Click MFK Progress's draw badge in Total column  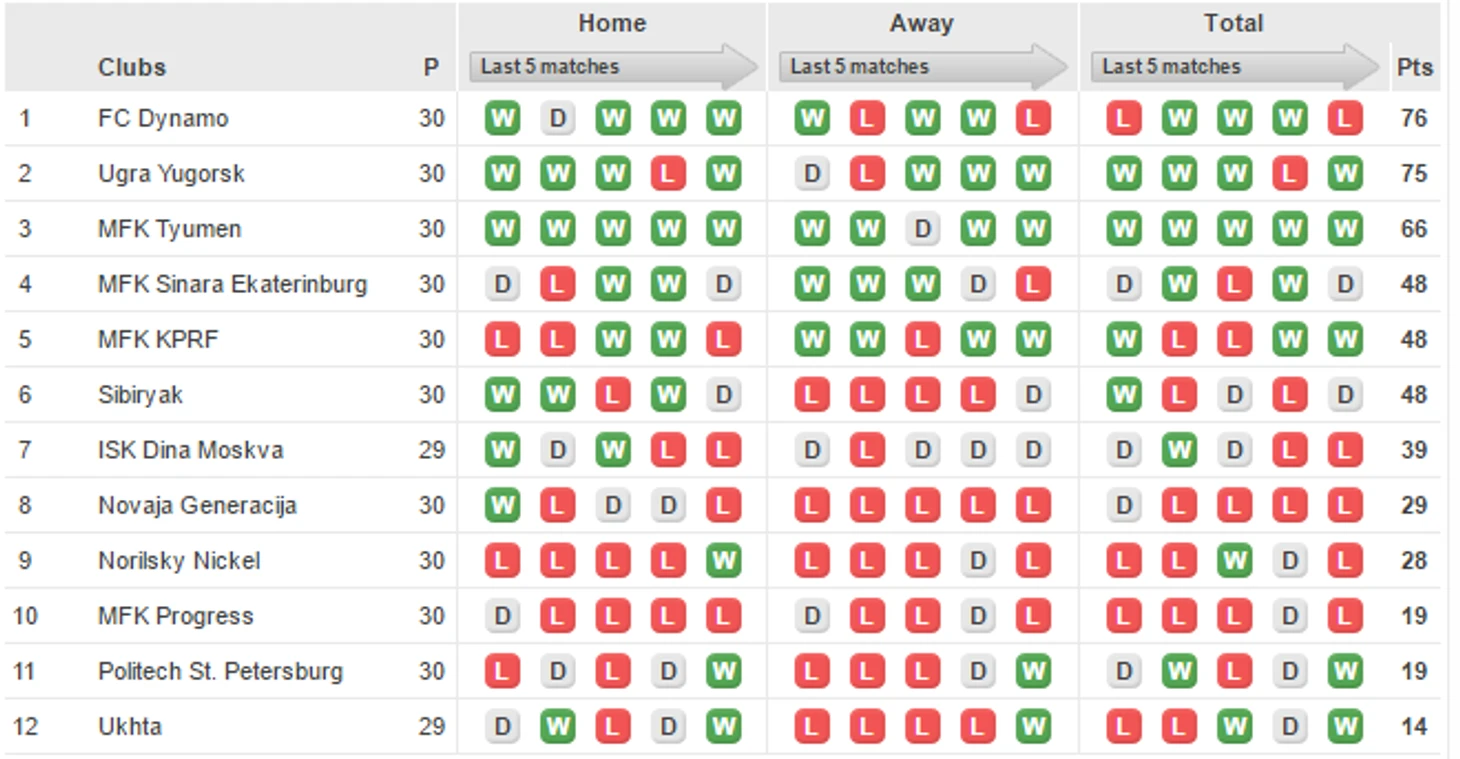(1290, 616)
